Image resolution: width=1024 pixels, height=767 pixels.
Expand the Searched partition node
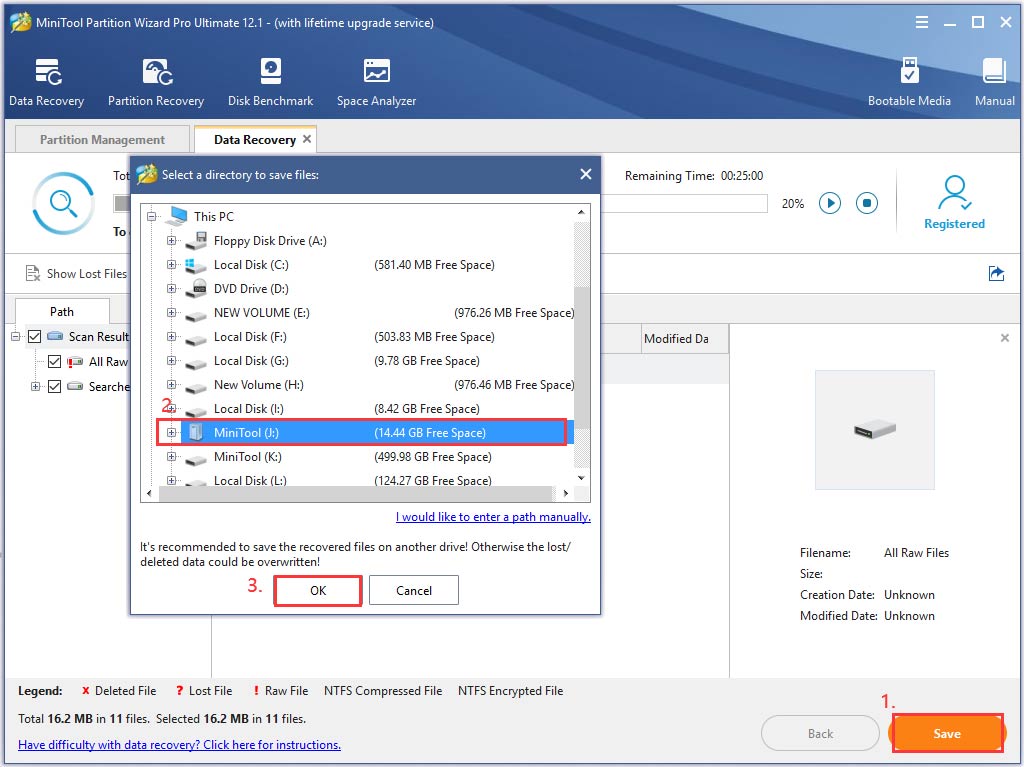(x=36, y=386)
